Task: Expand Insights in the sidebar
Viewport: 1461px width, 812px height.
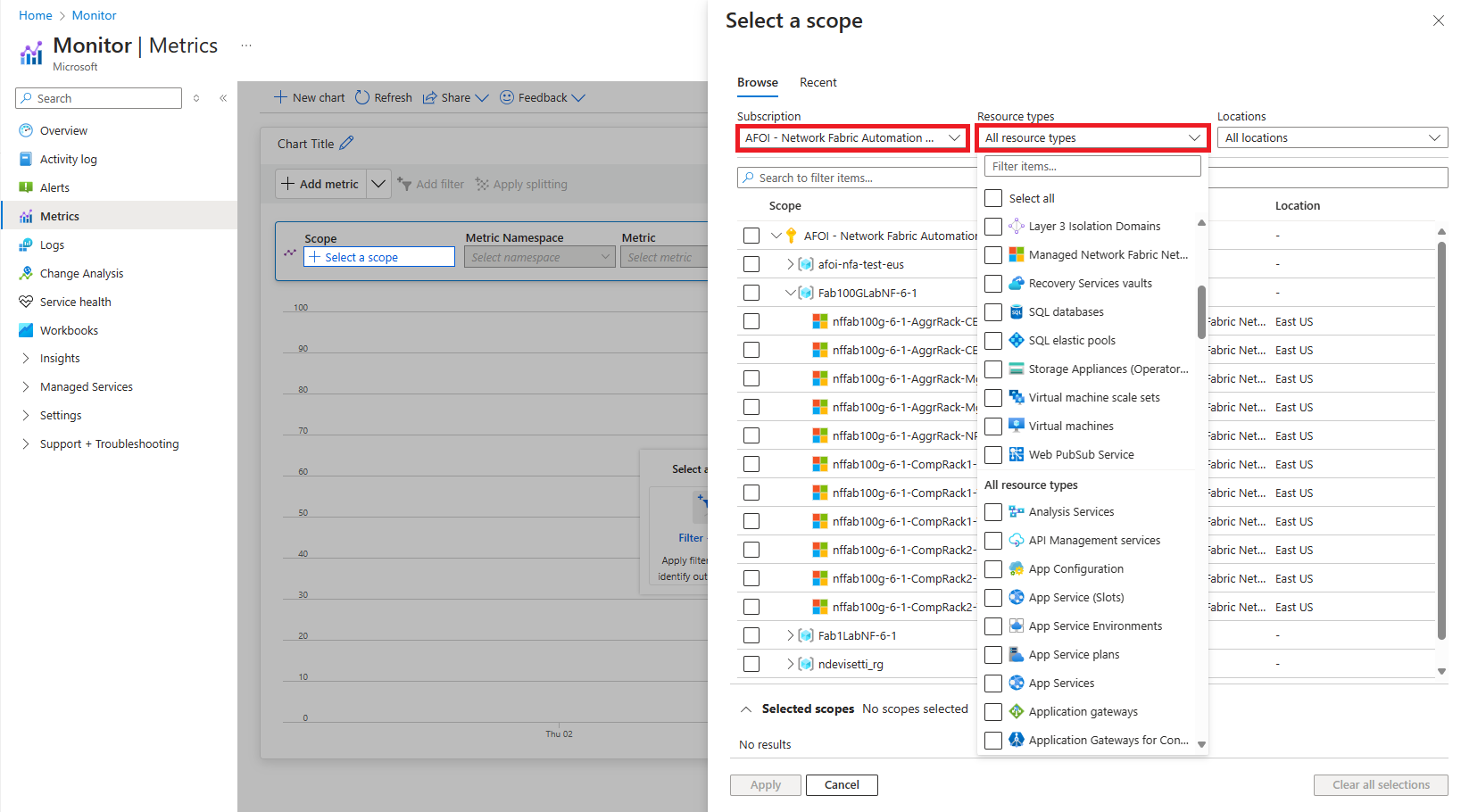Action: 26,358
